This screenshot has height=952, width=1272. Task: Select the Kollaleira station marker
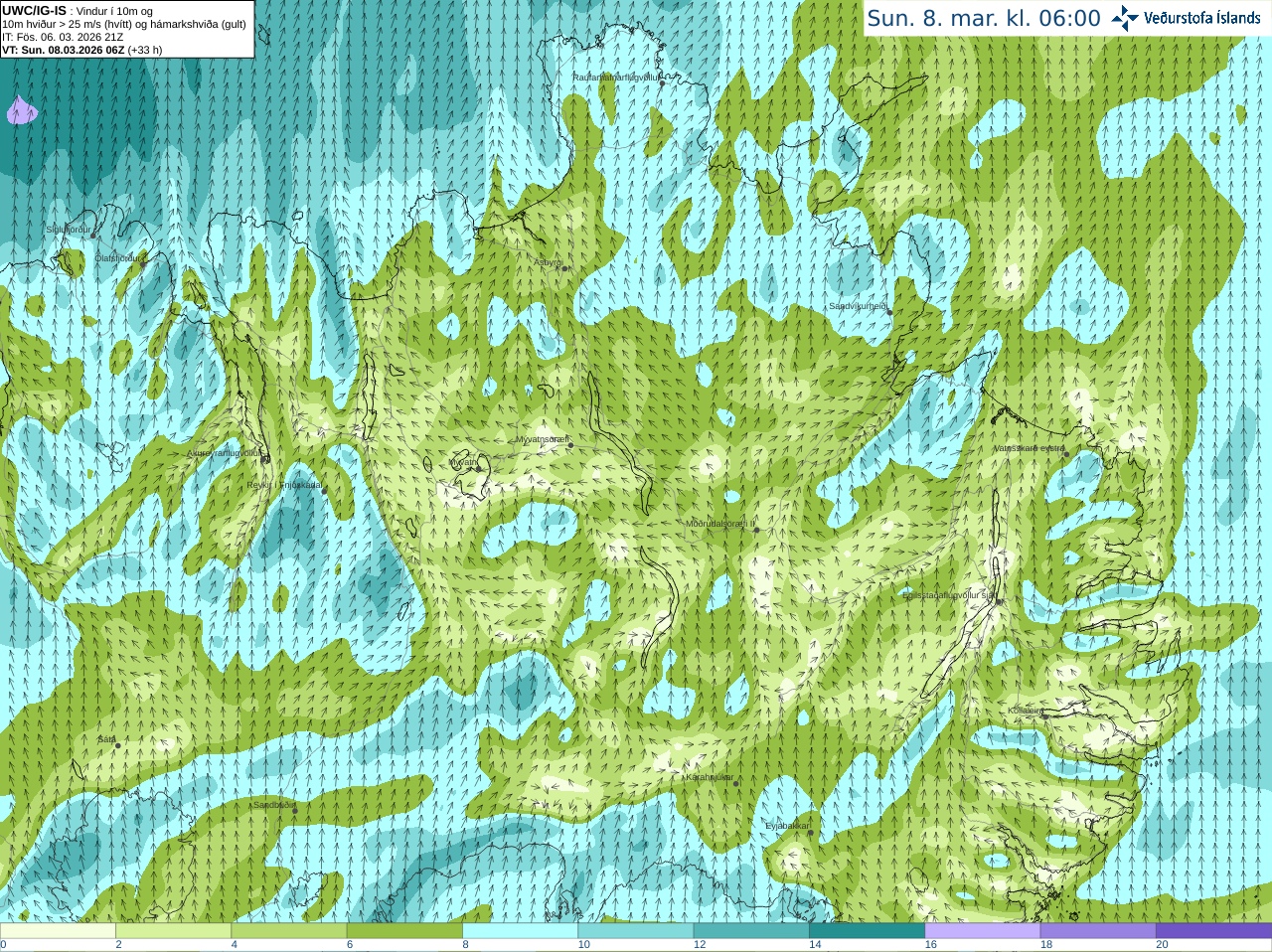click(x=1044, y=715)
